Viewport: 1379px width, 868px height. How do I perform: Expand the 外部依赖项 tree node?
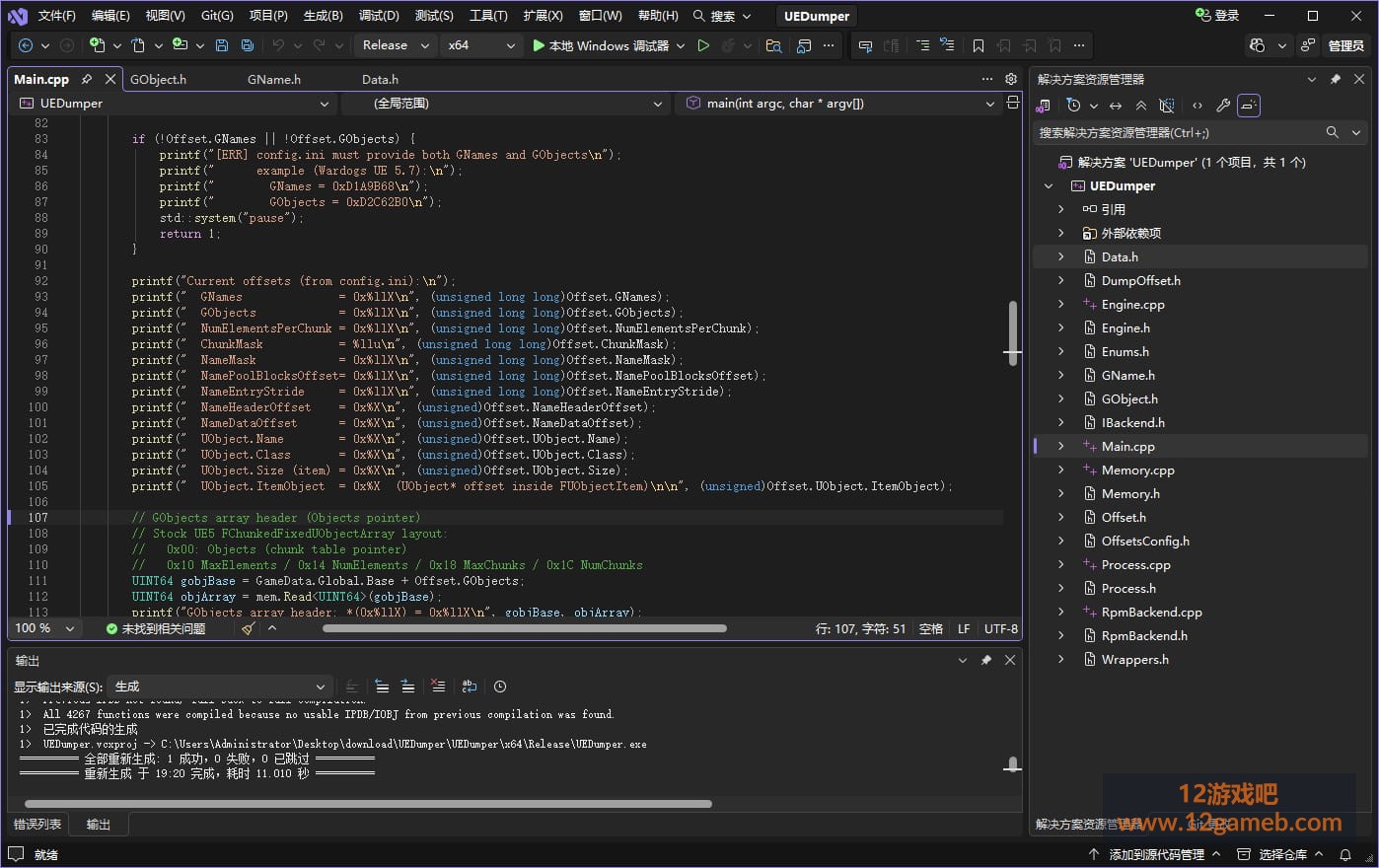[x=1061, y=233]
